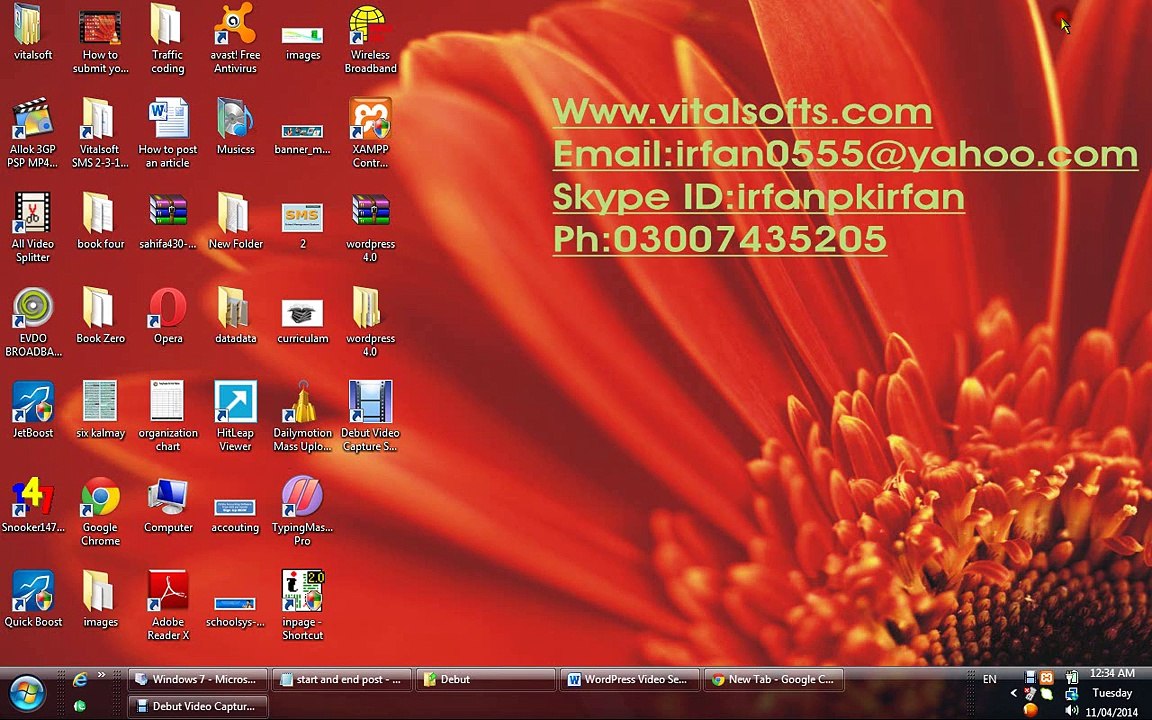Switch to 'New Tab - Google C...' Chrome window
This screenshot has width=1152, height=720.
(774, 680)
